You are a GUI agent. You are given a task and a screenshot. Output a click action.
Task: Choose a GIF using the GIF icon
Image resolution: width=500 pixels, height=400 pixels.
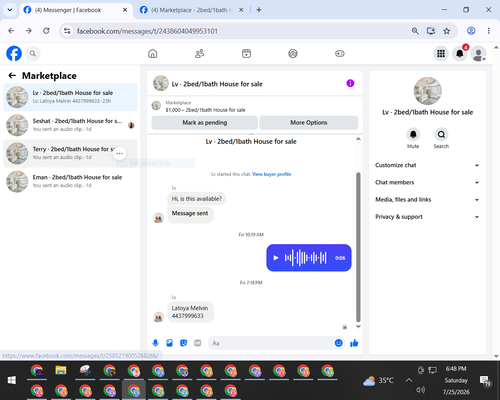point(198,343)
